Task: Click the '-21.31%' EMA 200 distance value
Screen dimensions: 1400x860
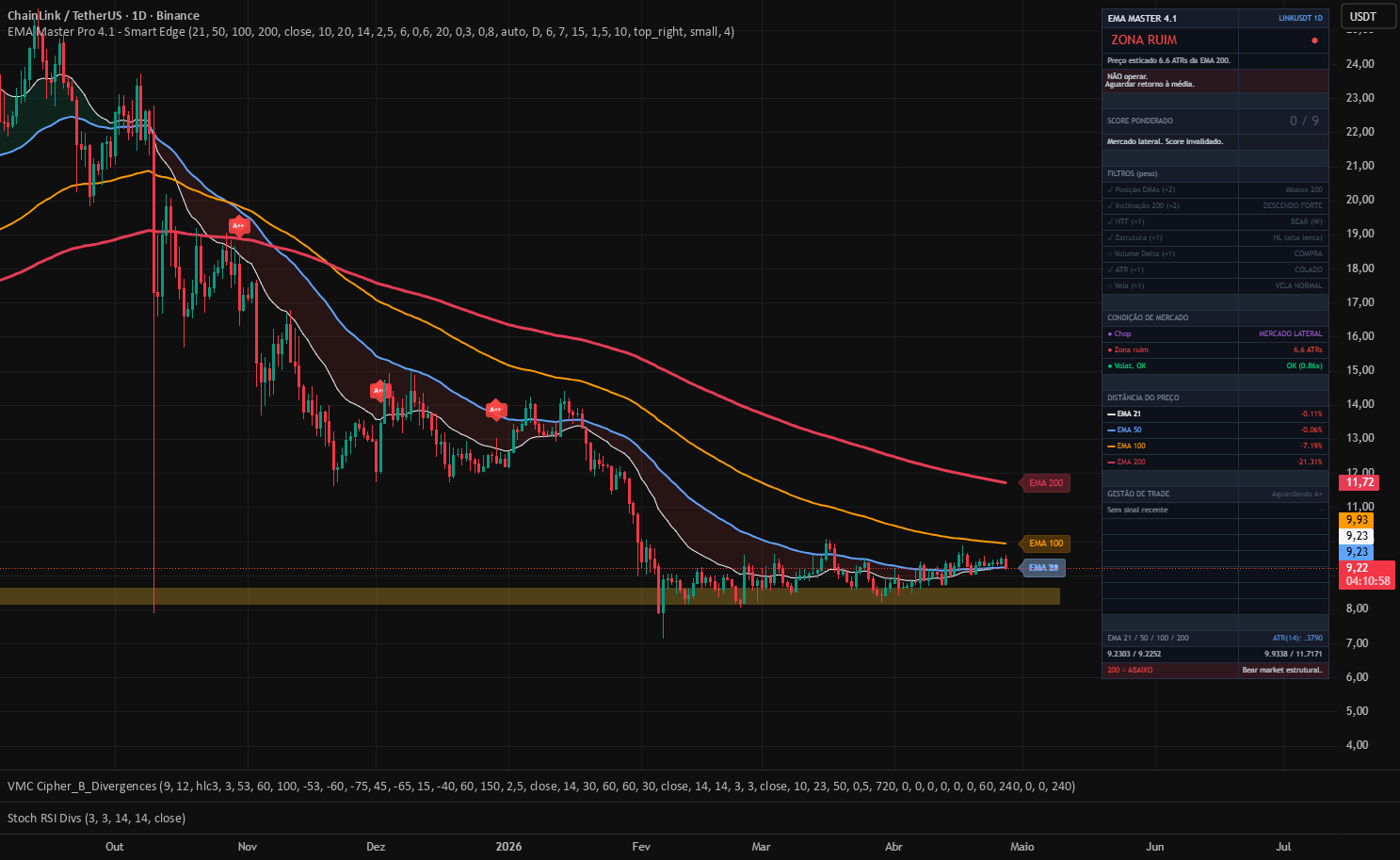Action: [1310, 462]
